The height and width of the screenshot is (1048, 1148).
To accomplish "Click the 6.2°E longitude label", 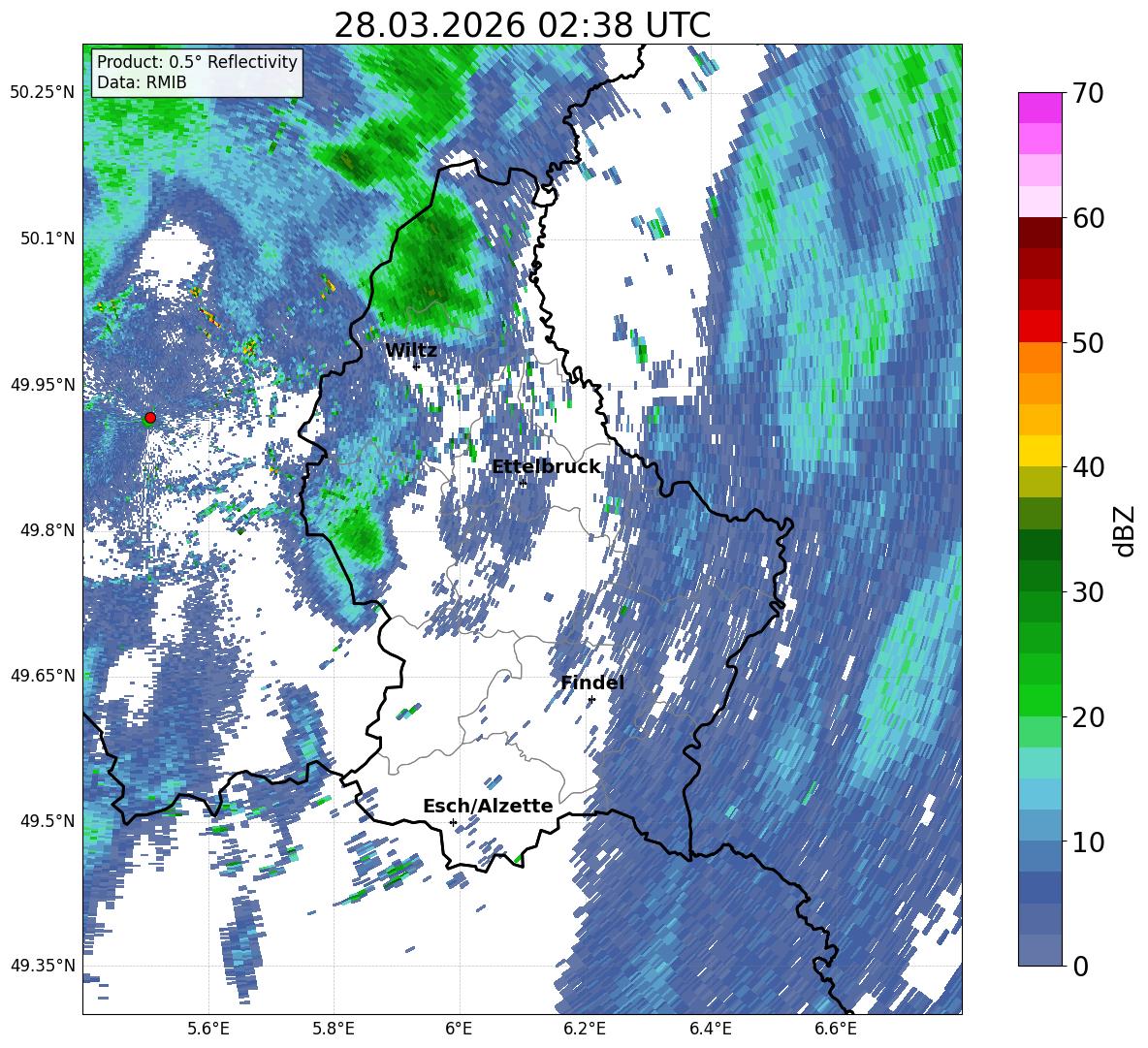I will [585, 1029].
